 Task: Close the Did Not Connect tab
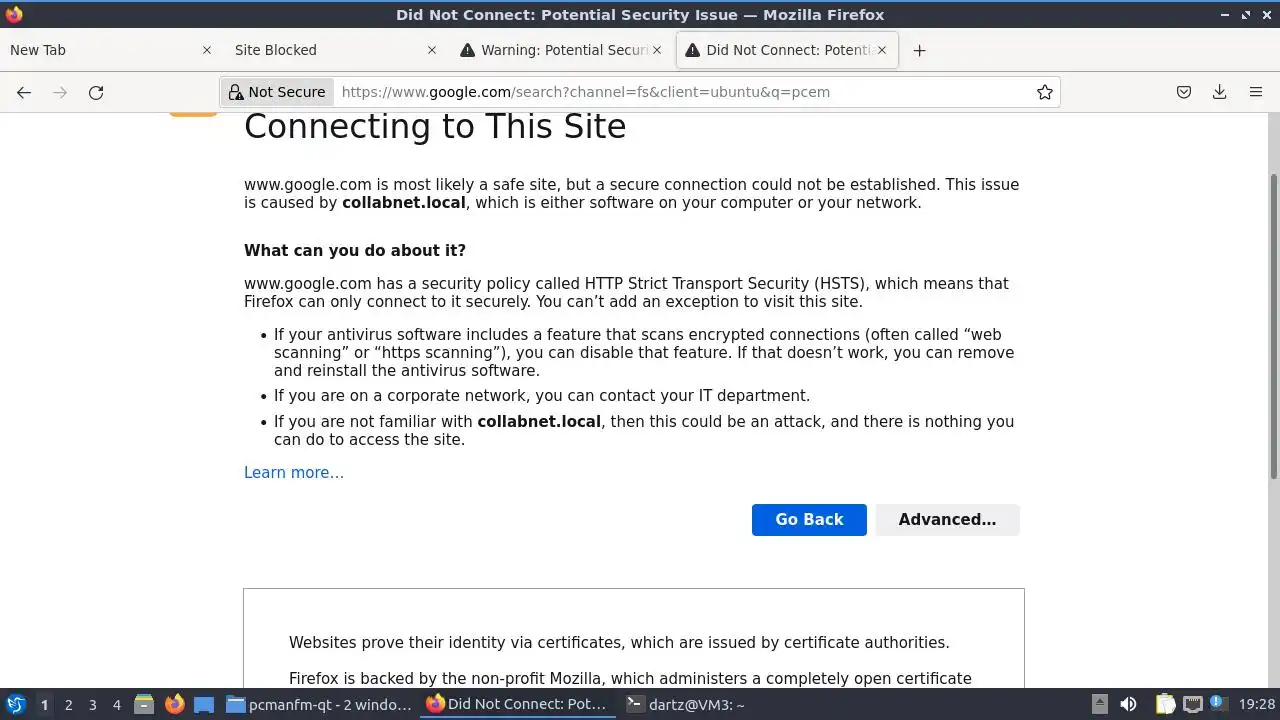pos(882,50)
